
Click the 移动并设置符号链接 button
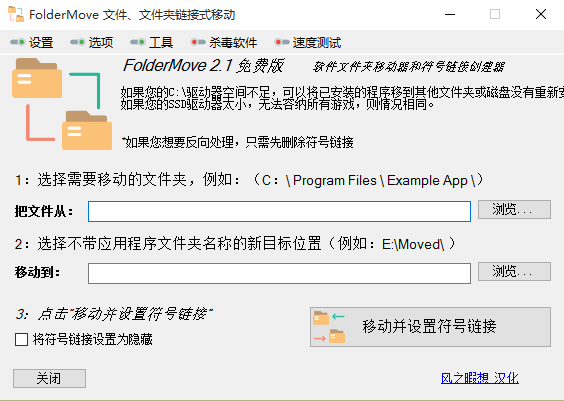tap(430, 327)
